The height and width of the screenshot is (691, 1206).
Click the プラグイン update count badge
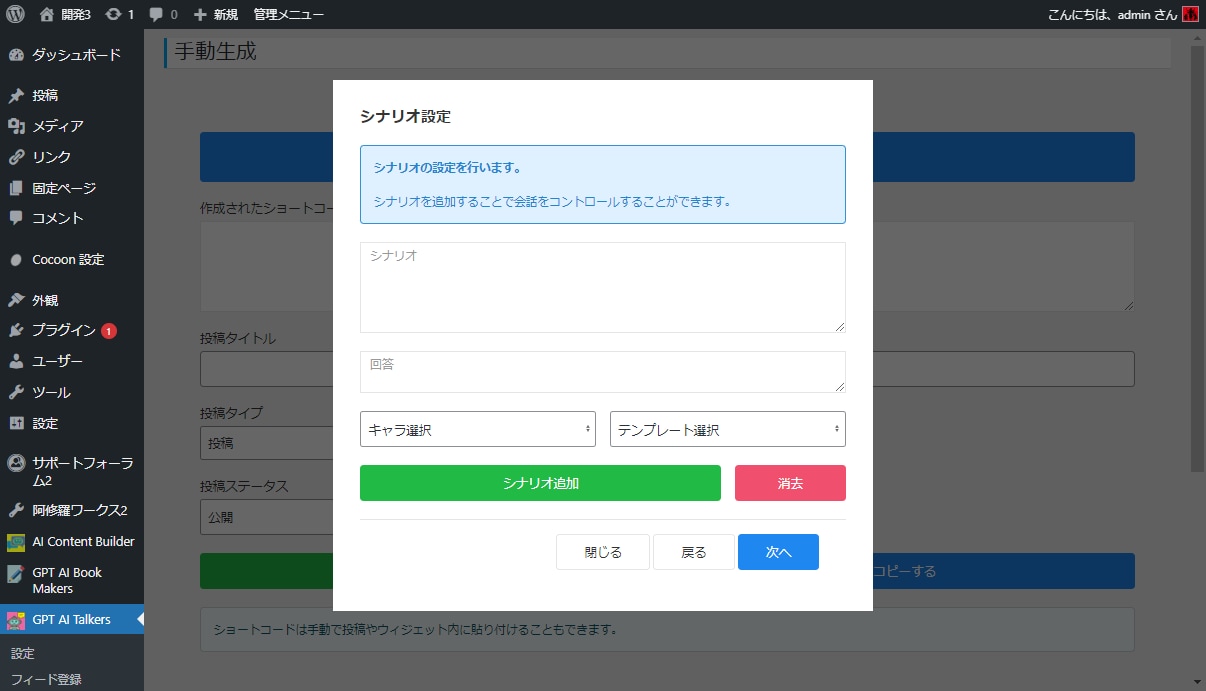point(109,331)
